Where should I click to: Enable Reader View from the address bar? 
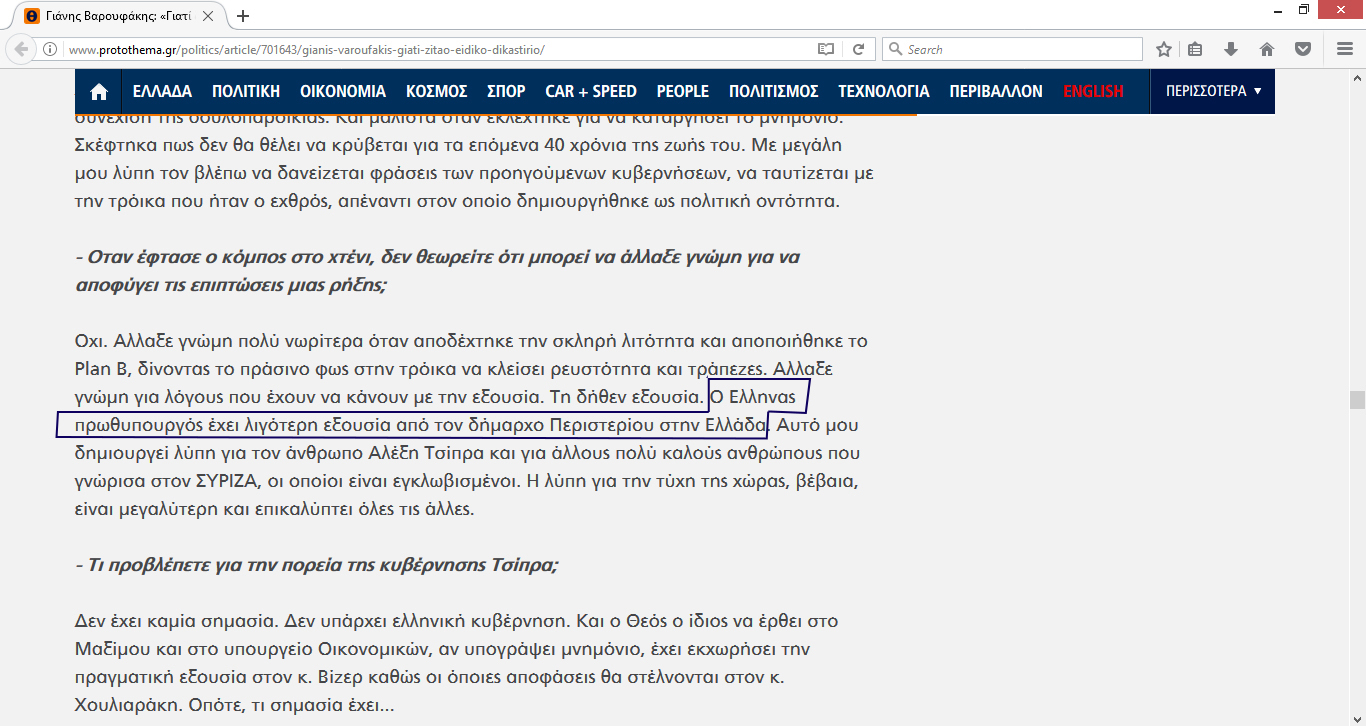pos(825,49)
